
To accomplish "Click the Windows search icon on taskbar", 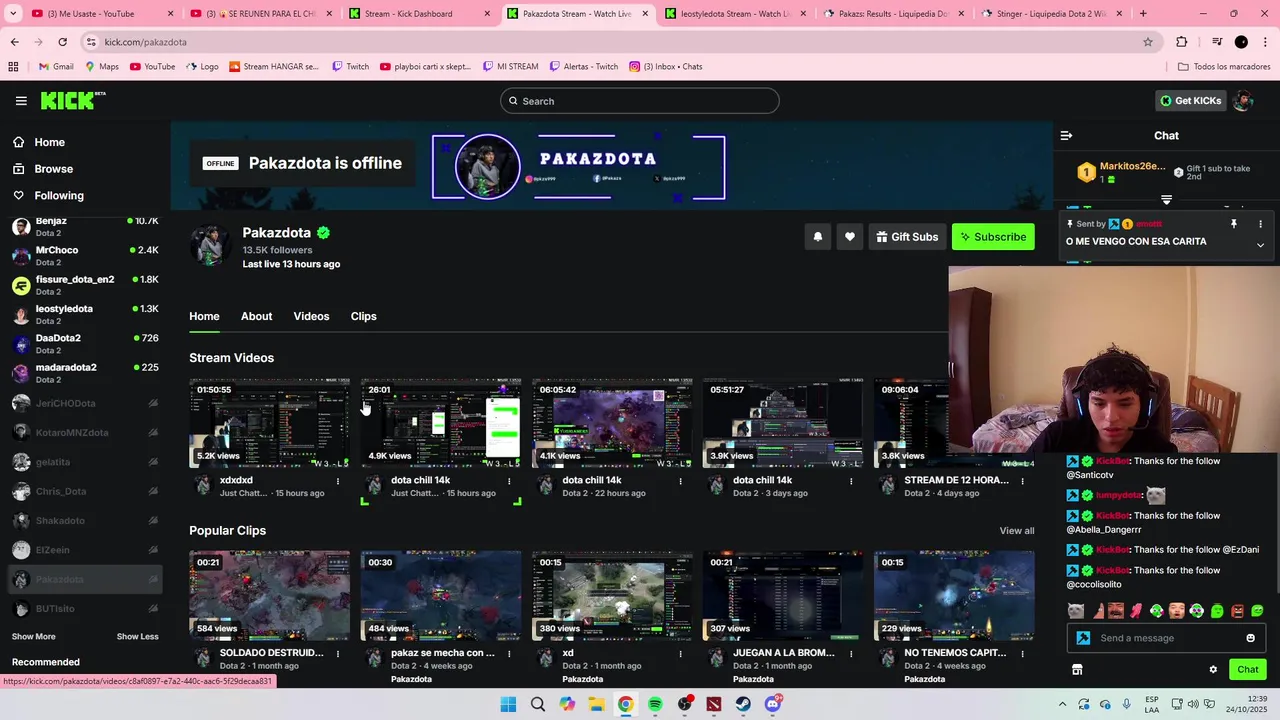I will coord(538,704).
